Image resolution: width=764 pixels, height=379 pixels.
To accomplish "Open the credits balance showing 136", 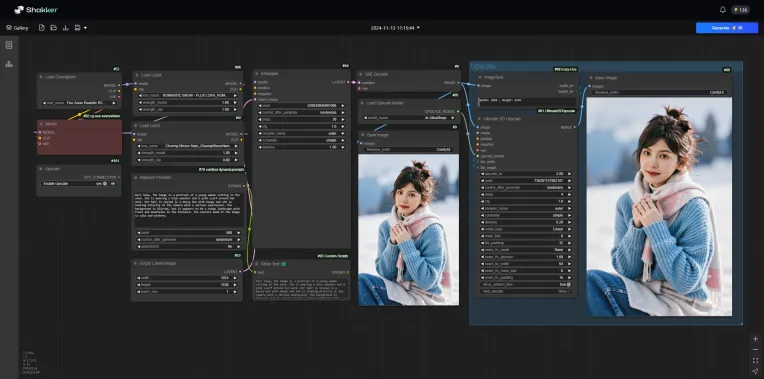I will tap(740, 10).
